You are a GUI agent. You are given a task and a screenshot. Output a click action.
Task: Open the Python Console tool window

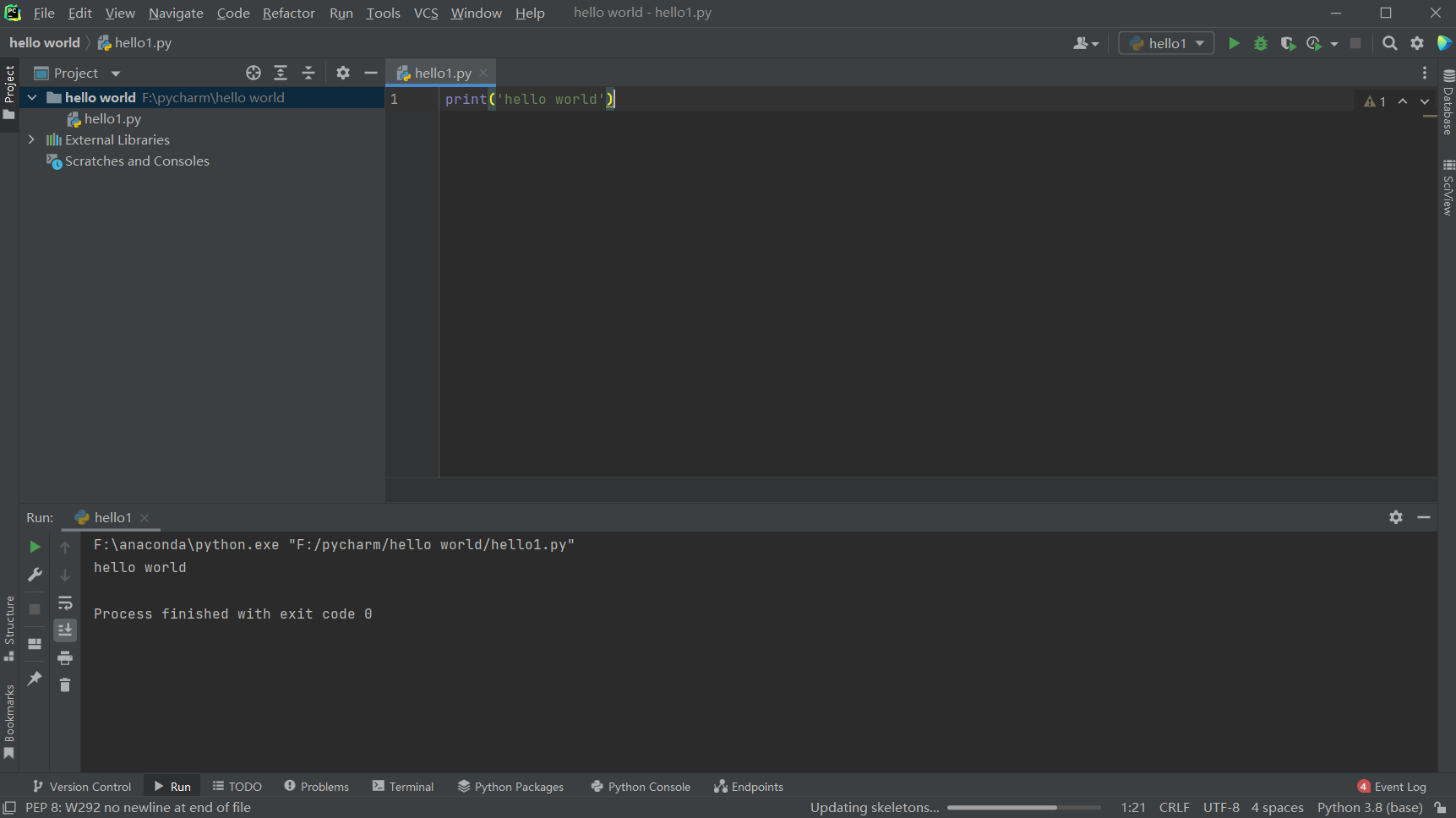641,787
